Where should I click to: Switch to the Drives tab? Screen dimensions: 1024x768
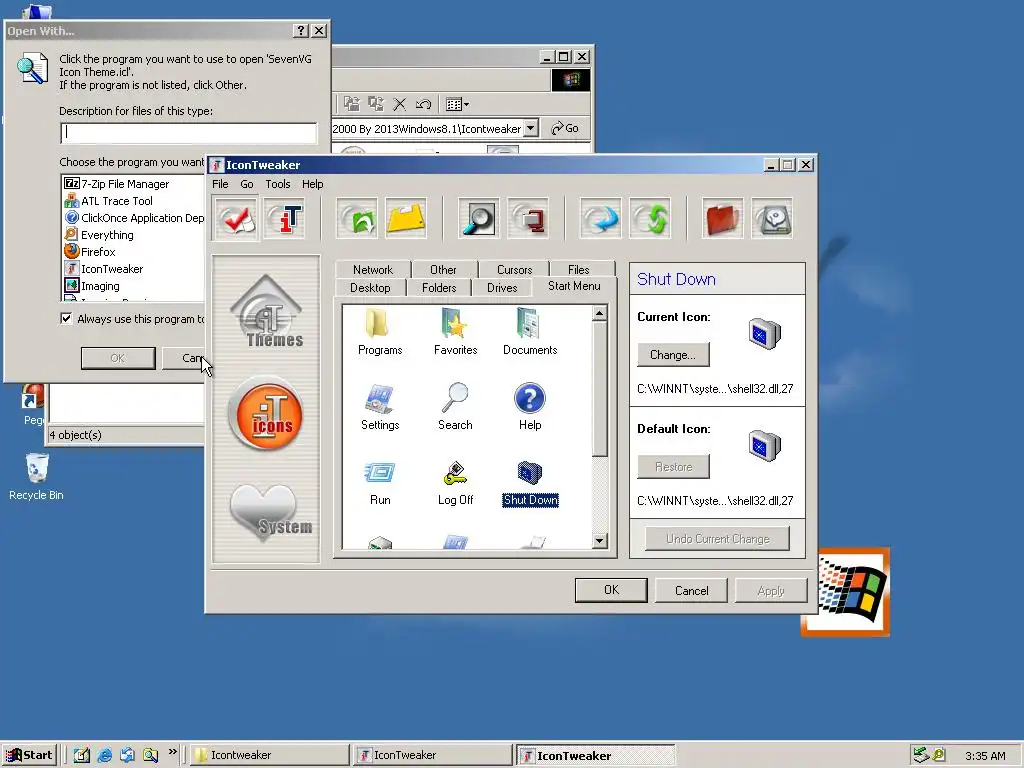tap(502, 287)
